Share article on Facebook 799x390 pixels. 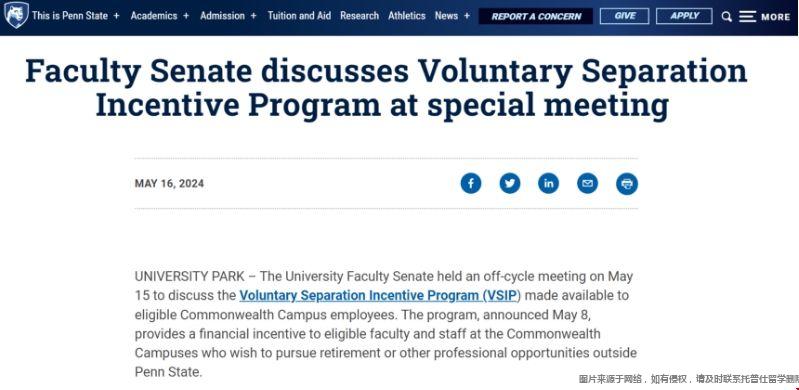point(471,184)
